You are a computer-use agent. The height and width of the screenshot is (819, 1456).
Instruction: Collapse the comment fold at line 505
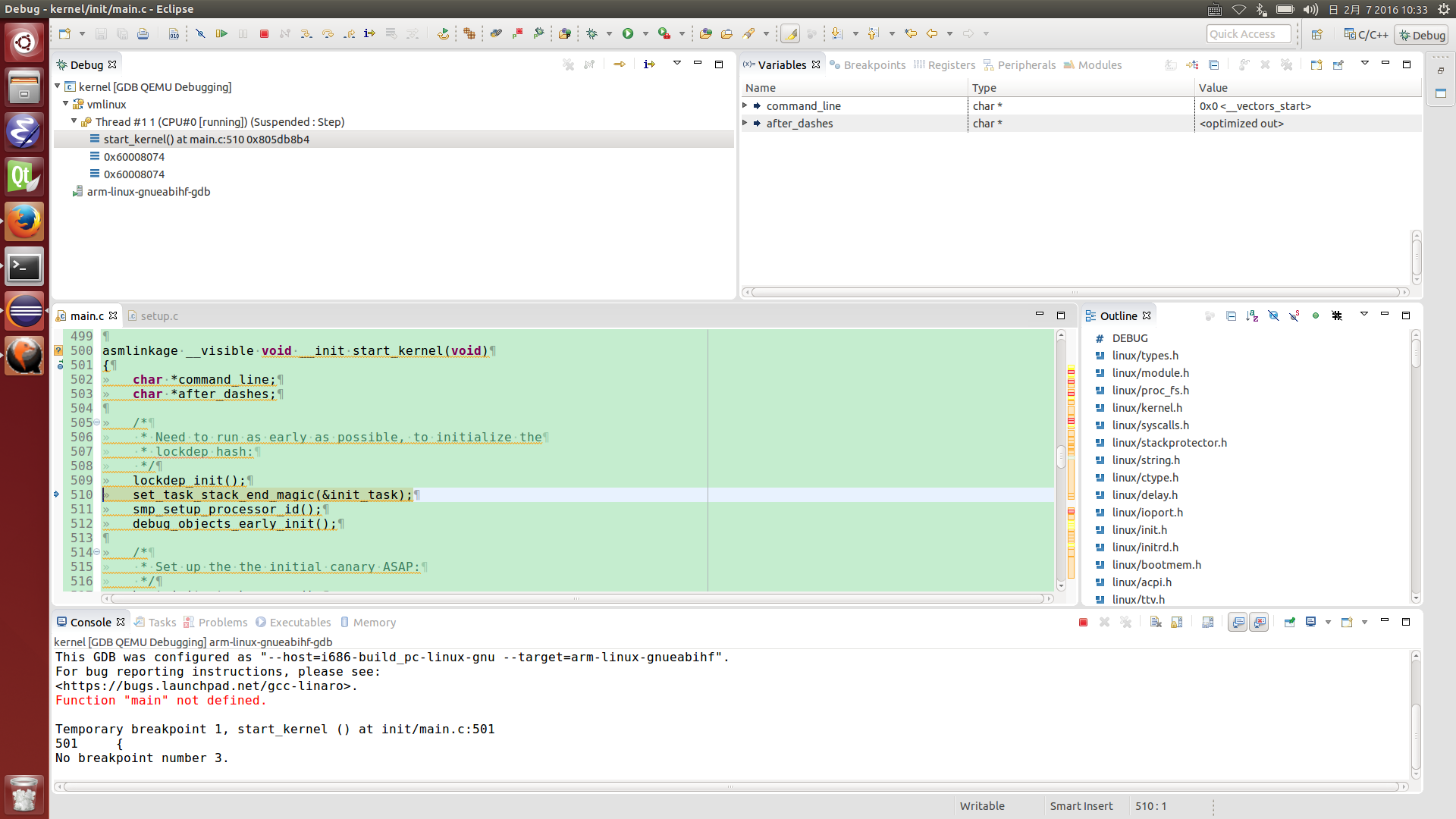(96, 422)
